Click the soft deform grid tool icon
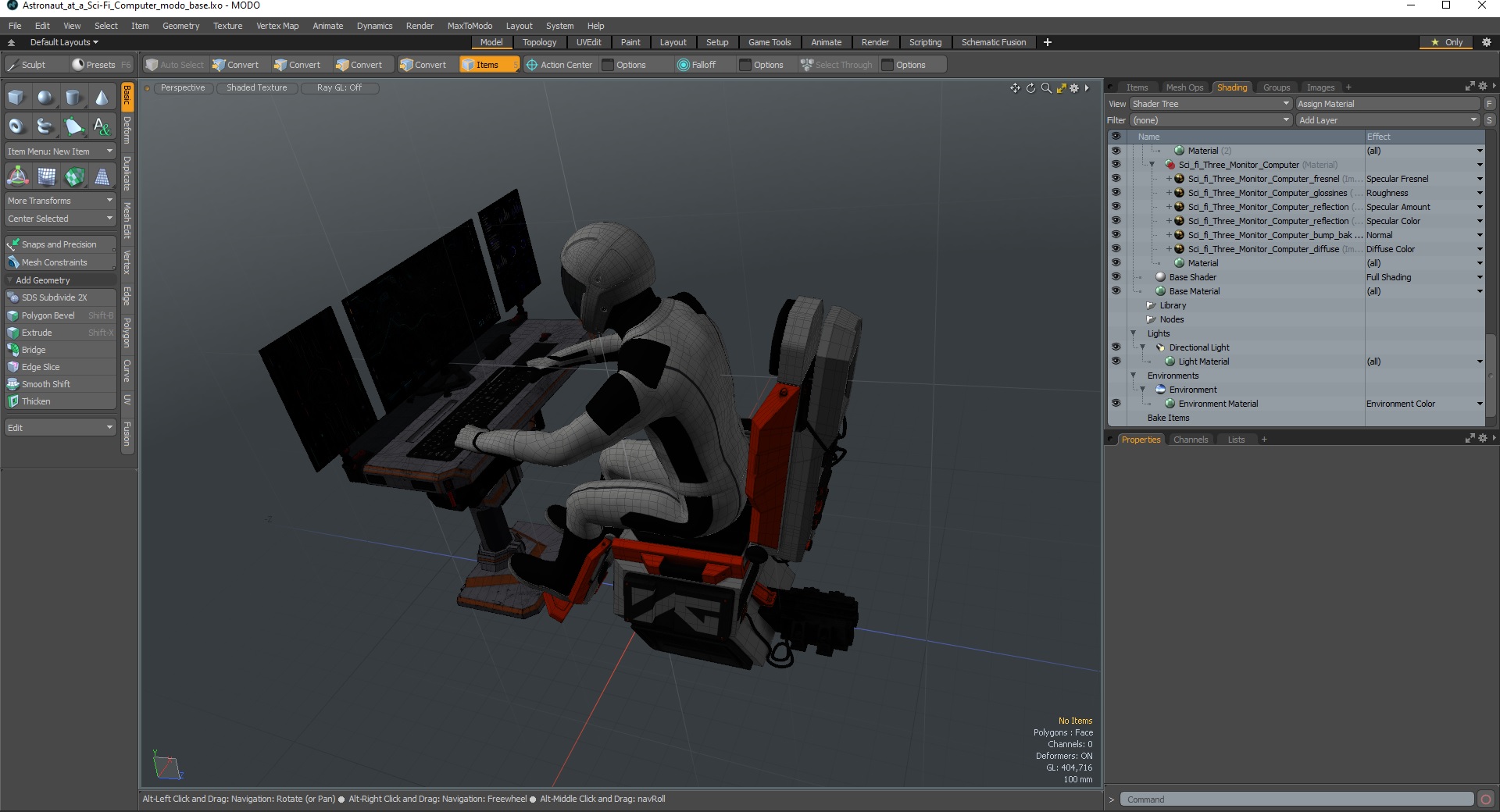 (x=46, y=176)
